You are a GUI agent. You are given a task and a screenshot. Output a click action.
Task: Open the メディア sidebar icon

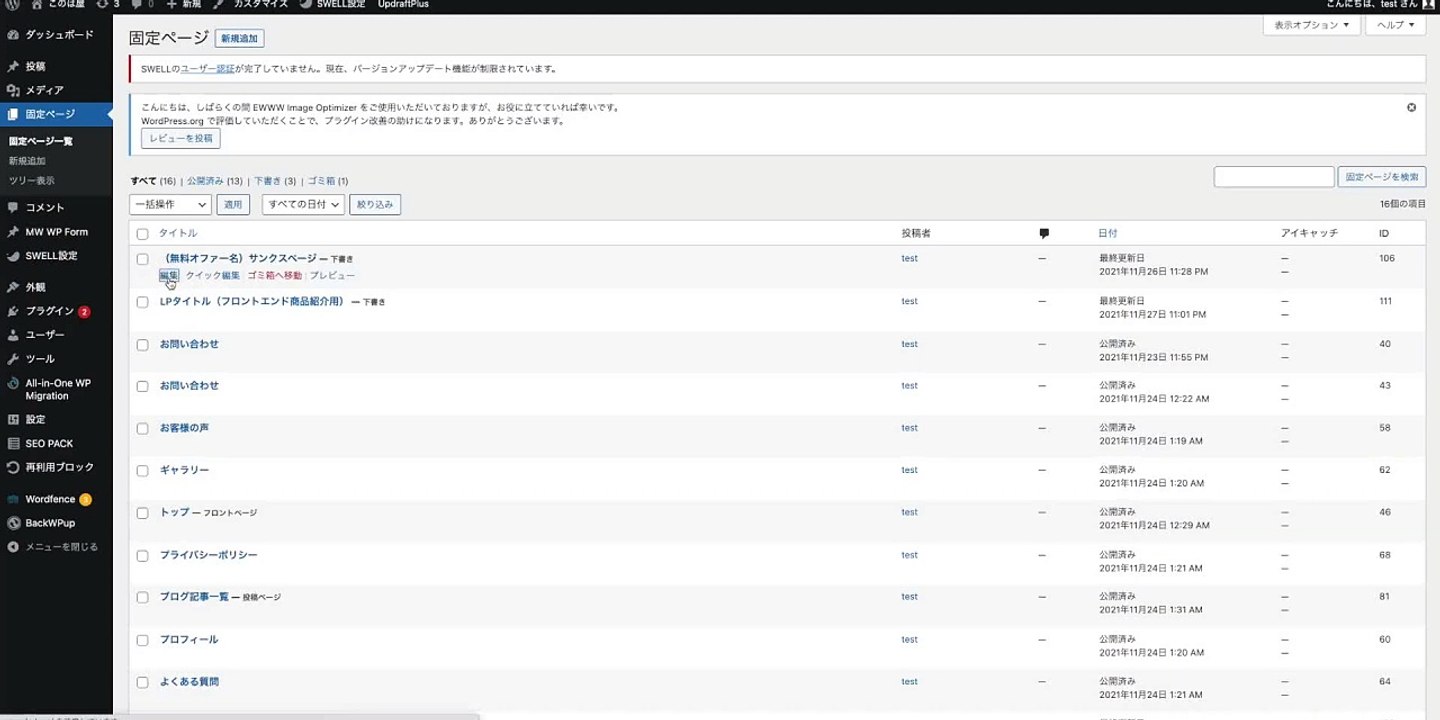pos(13,91)
